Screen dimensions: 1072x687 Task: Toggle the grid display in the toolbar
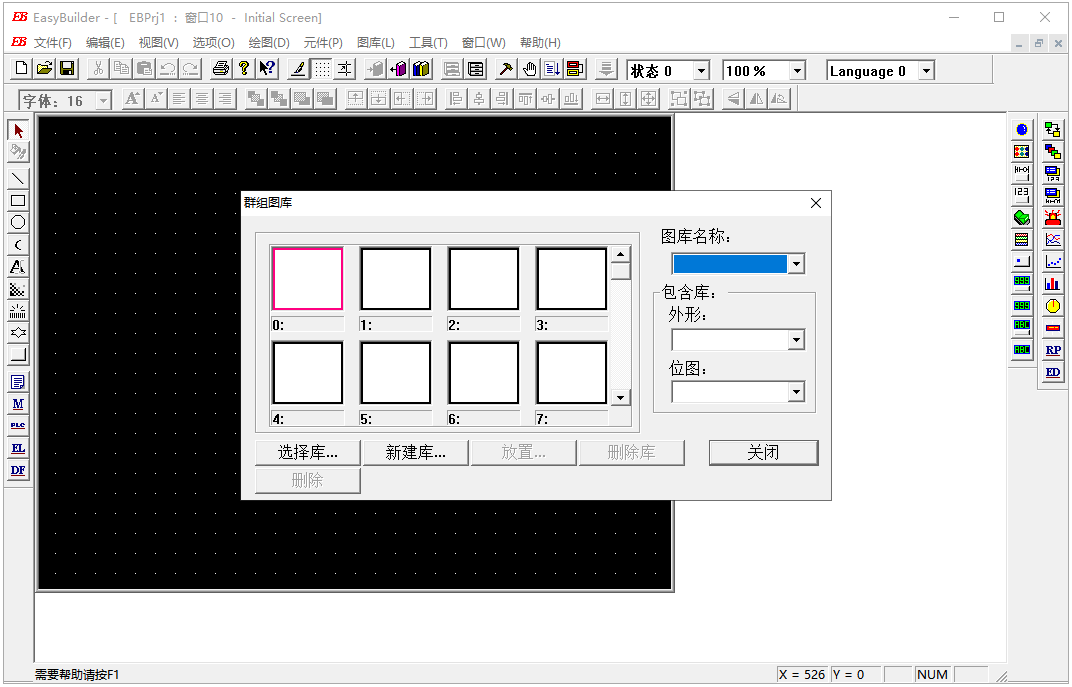click(320, 68)
